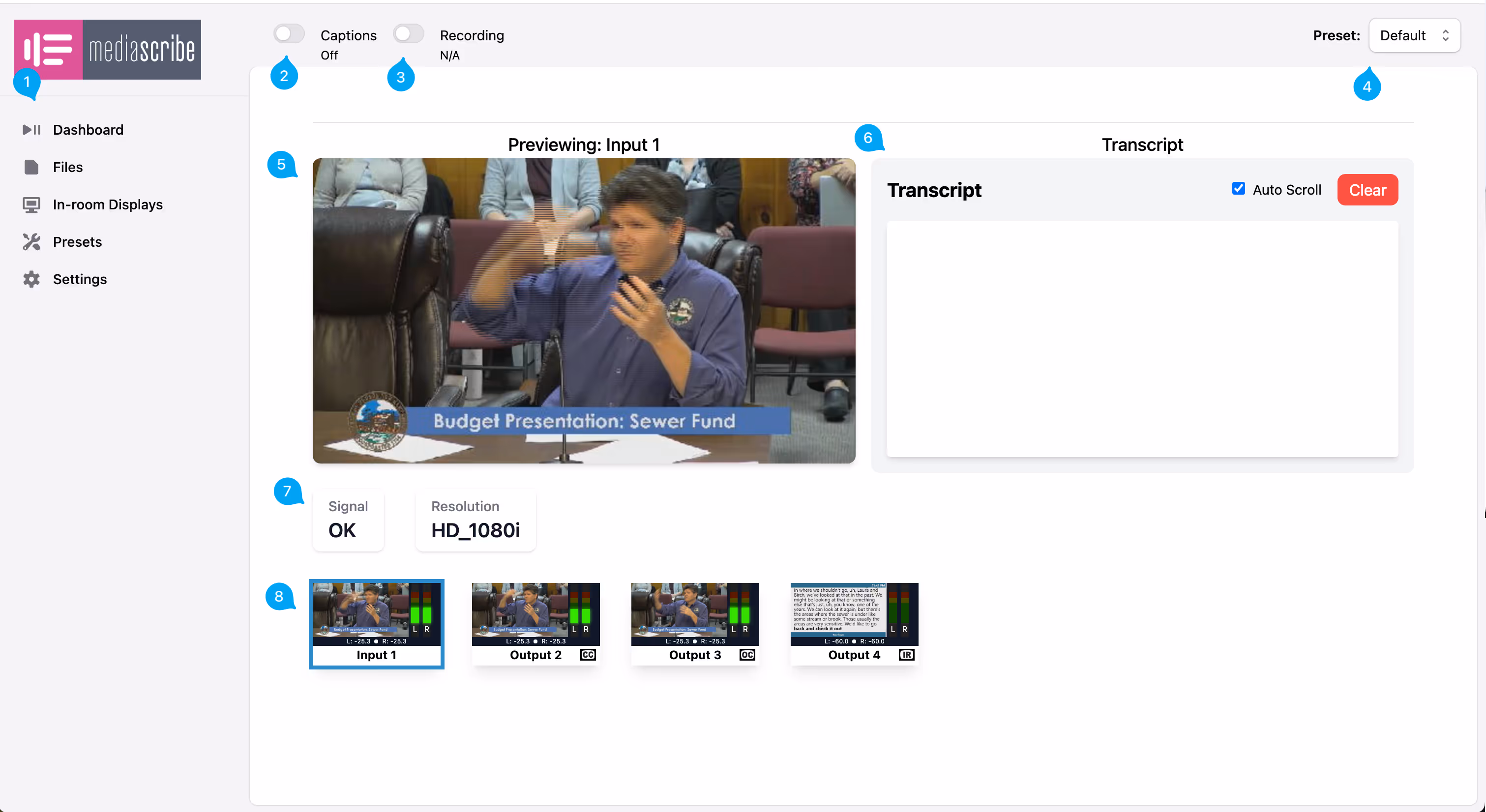
Task: Click the mediascribe logo
Action: coord(107,50)
